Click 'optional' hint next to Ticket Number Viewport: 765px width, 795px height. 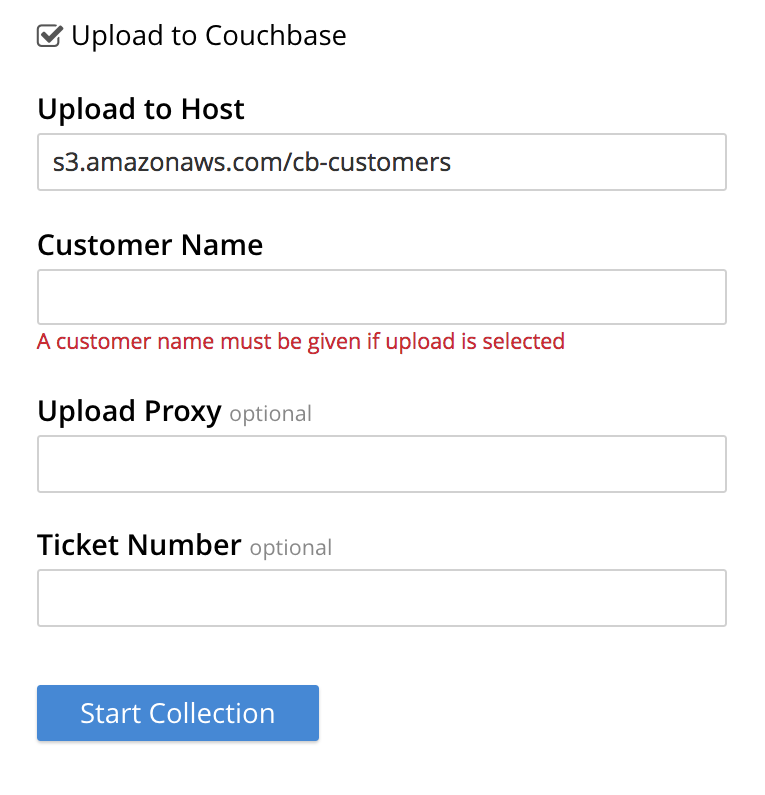coord(291,548)
